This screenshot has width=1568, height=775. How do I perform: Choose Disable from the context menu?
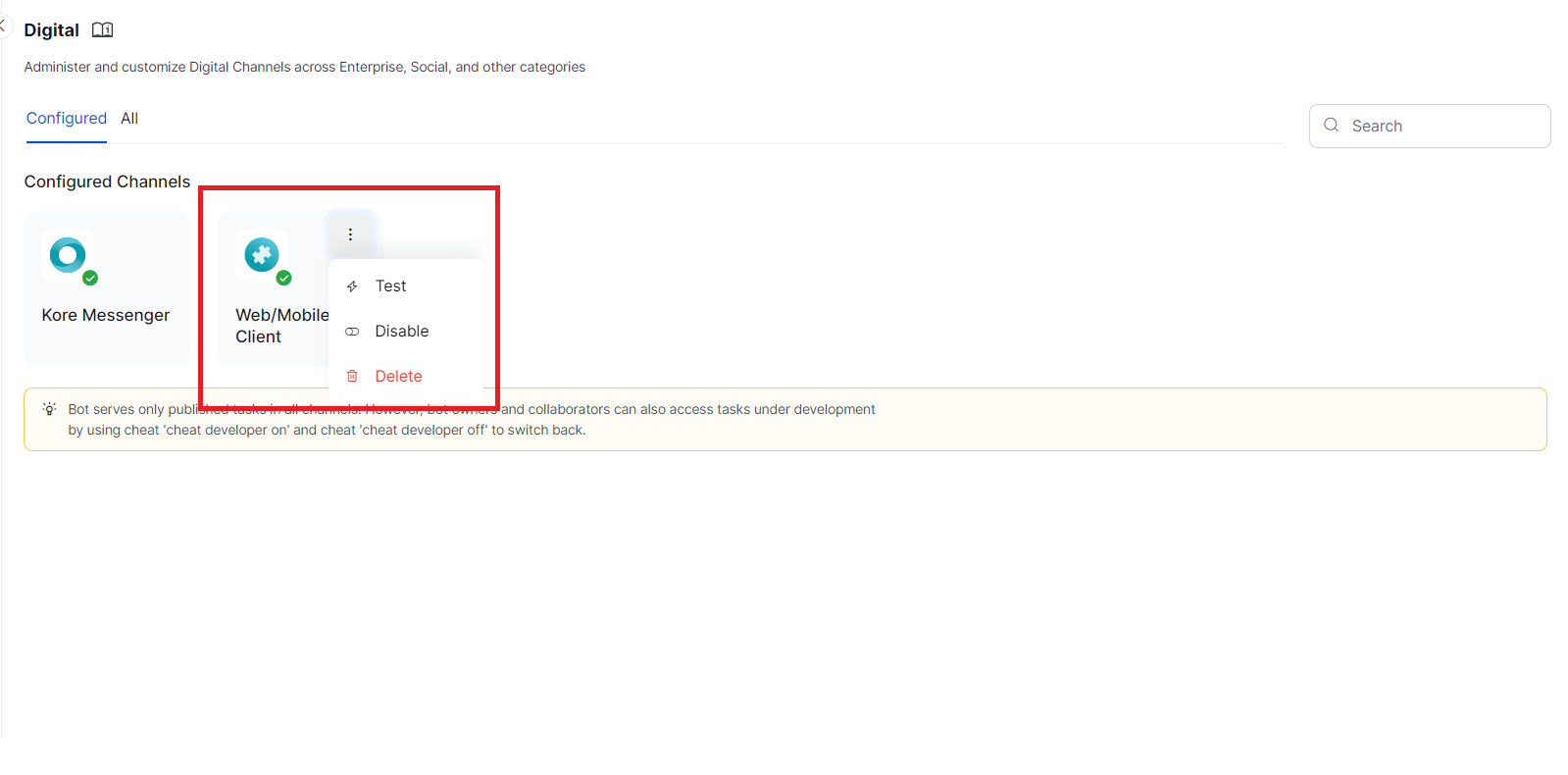(x=401, y=332)
